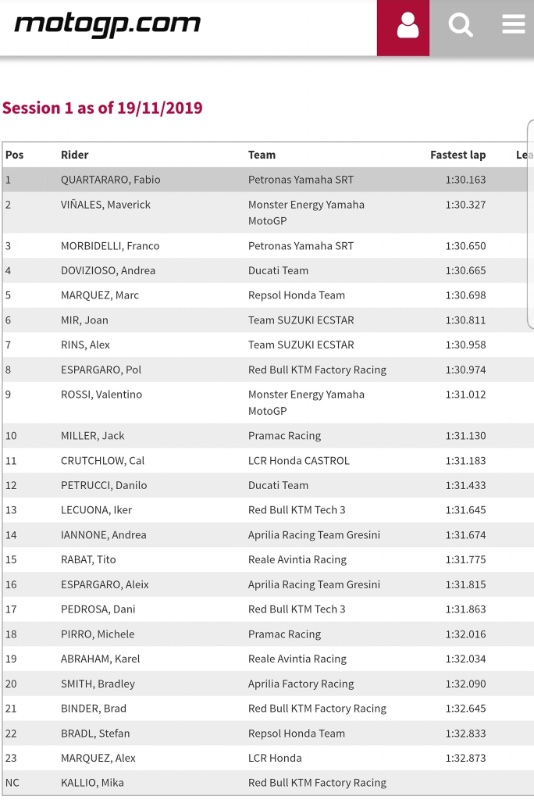Image resolution: width=534 pixels, height=800 pixels.
Task: Select rider VIÑALES, Maverick
Action: click(x=106, y=205)
